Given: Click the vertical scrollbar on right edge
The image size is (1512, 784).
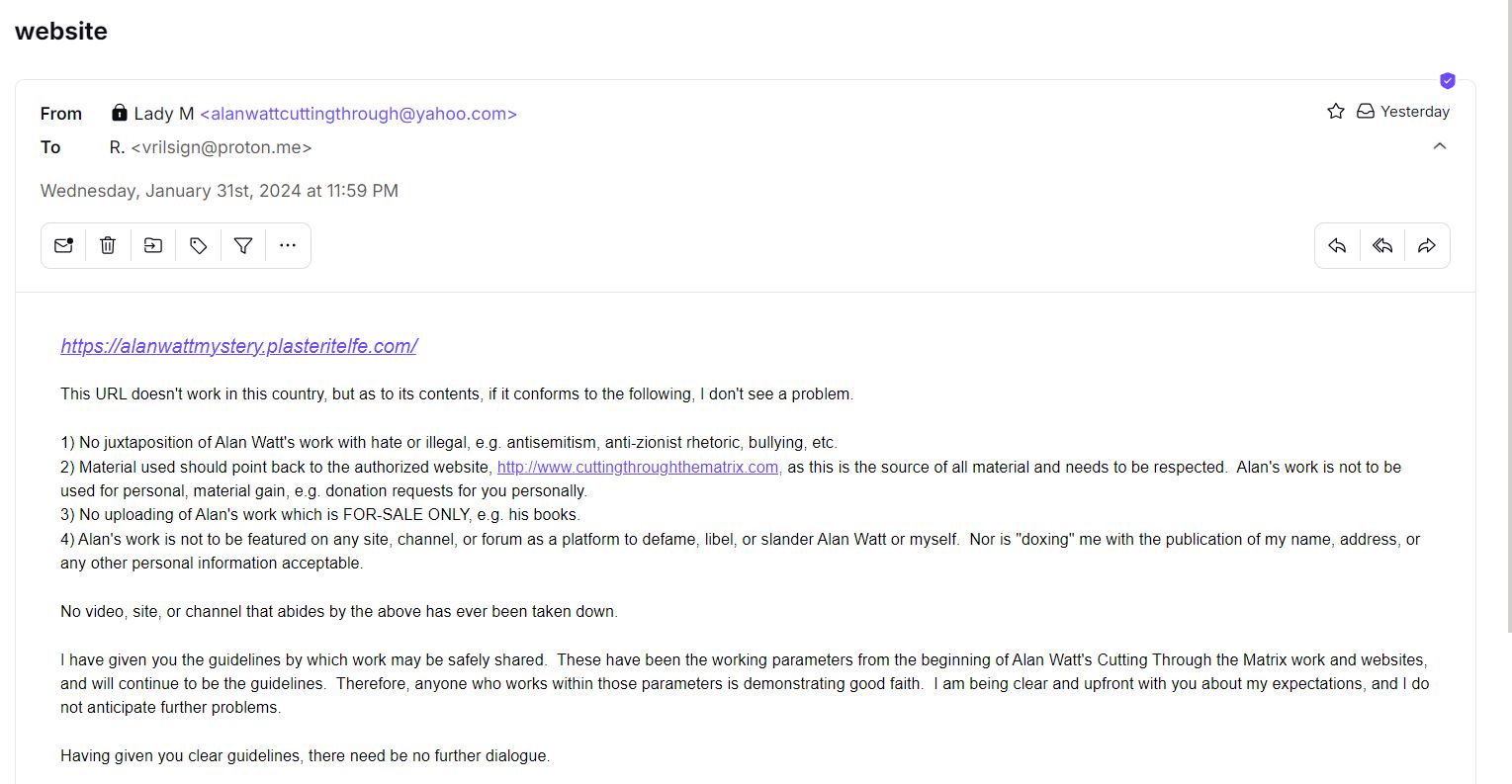Looking at the screenshot, I should (x=1506, y=316).
